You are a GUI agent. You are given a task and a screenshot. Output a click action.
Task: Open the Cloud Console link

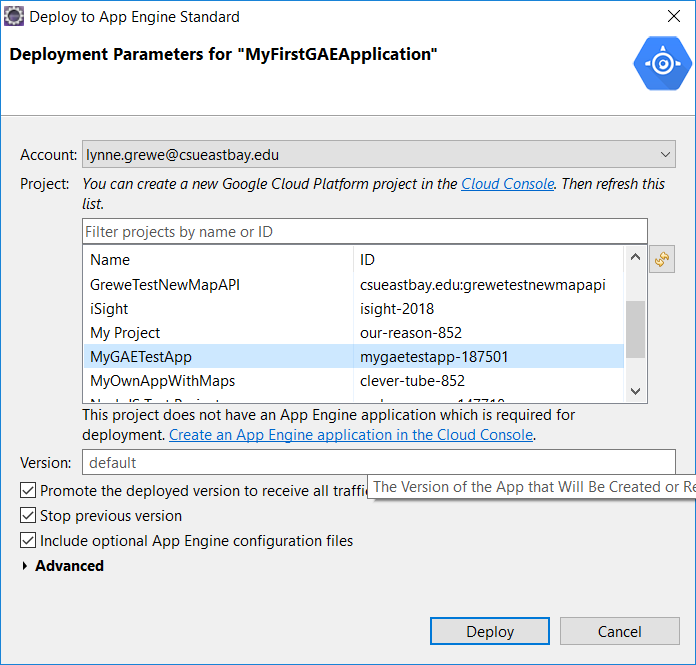[x=507, y=184]
